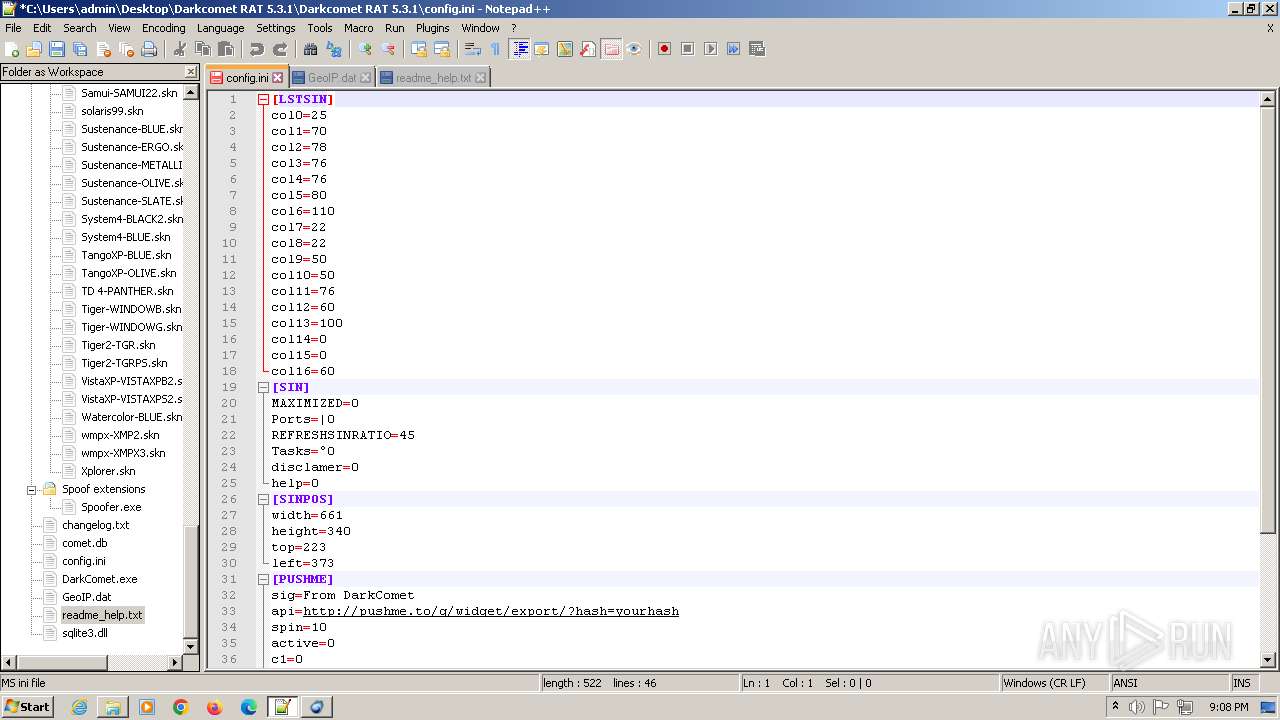The height and width of the screenshot is (720, 1280).
Task: Open Firefox from the taskbar
Action: 214,707
